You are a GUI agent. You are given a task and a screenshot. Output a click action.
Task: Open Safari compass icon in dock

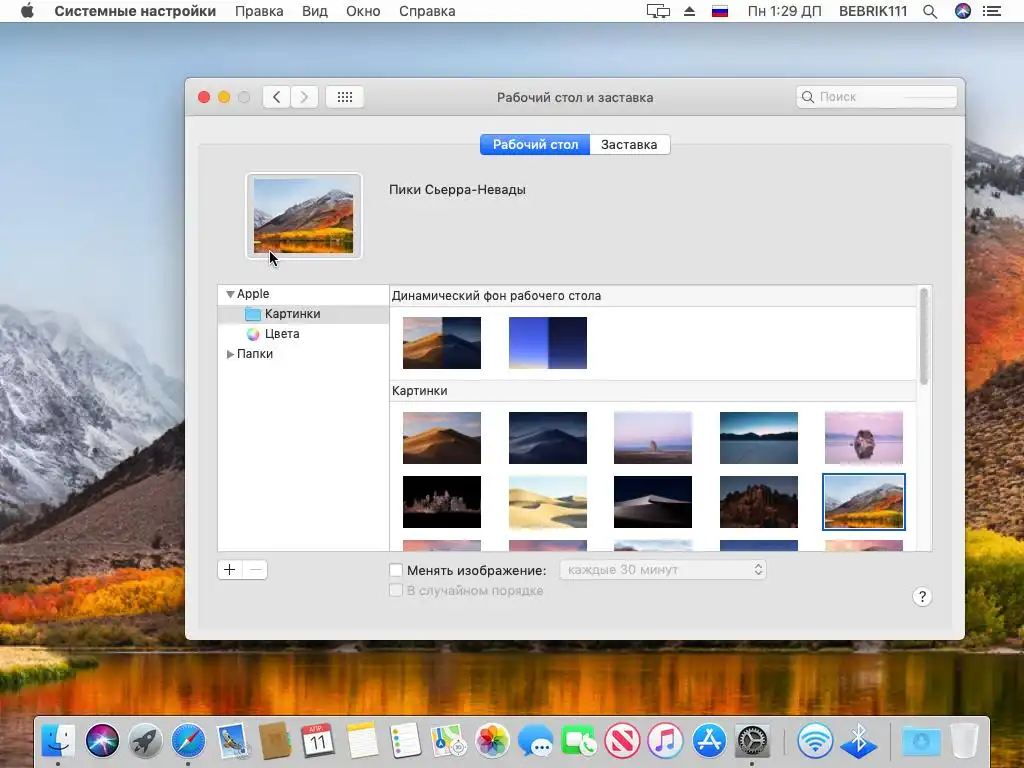189,741
